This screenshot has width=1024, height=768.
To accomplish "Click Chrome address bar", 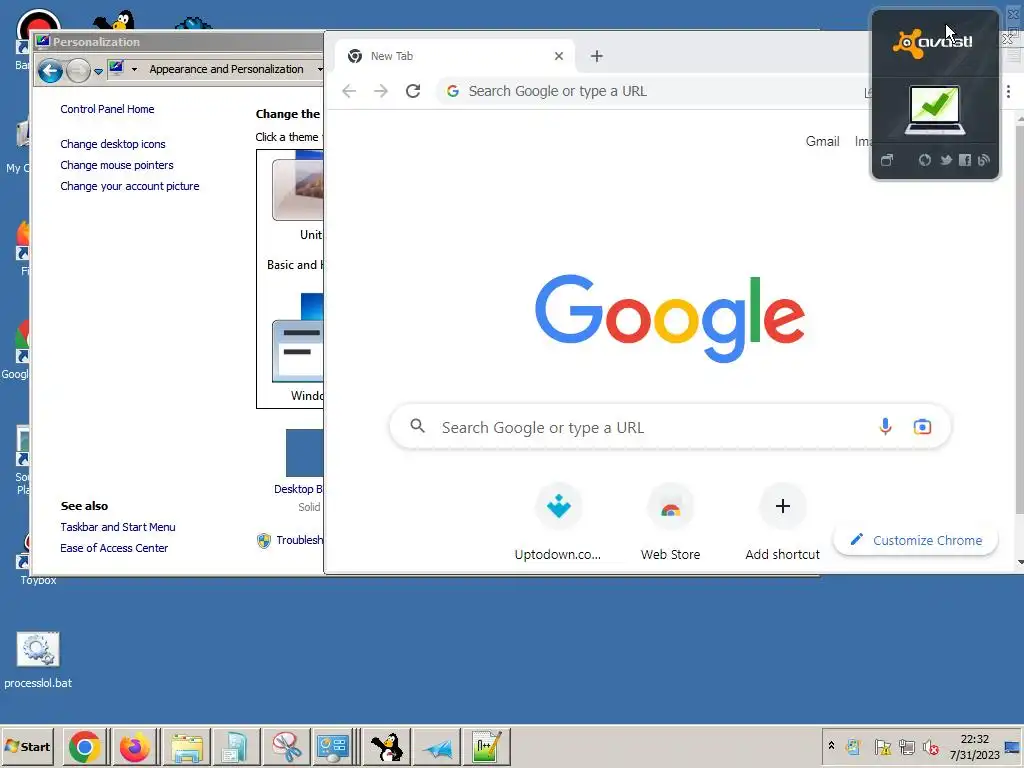I will [653, 91].
